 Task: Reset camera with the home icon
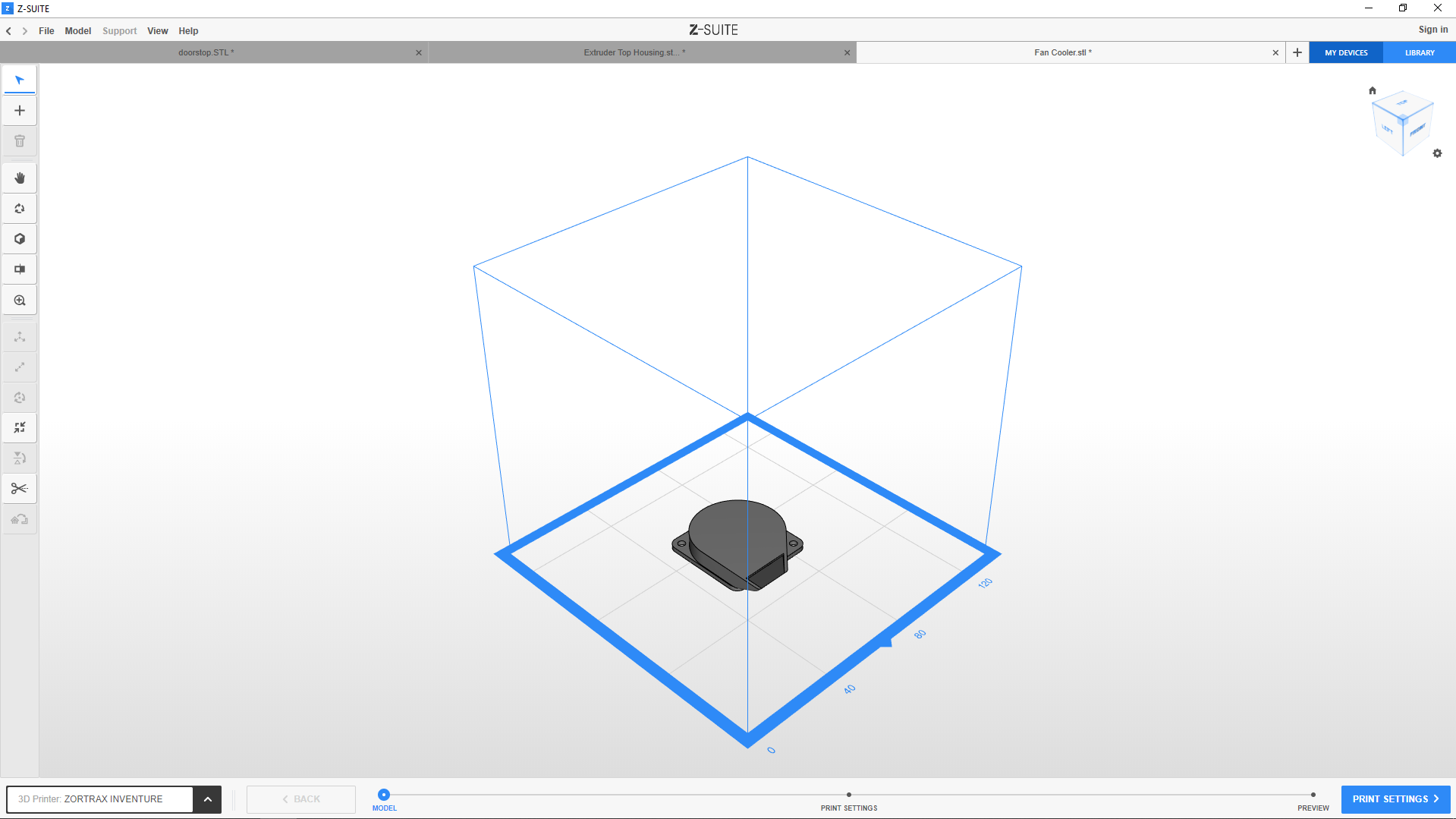pyautogui.click(x=1372, y=90)
